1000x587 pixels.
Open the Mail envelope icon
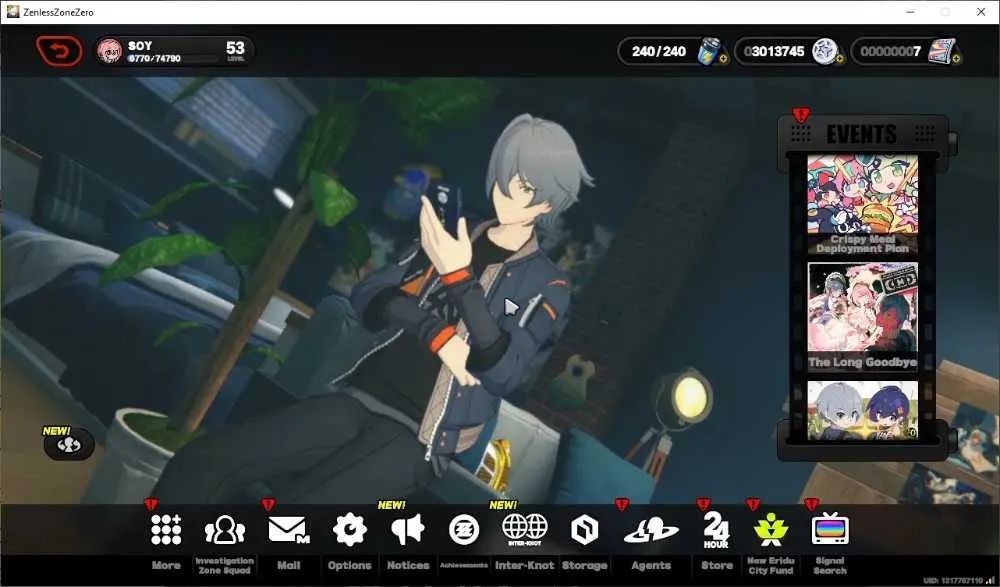point(288,530)
